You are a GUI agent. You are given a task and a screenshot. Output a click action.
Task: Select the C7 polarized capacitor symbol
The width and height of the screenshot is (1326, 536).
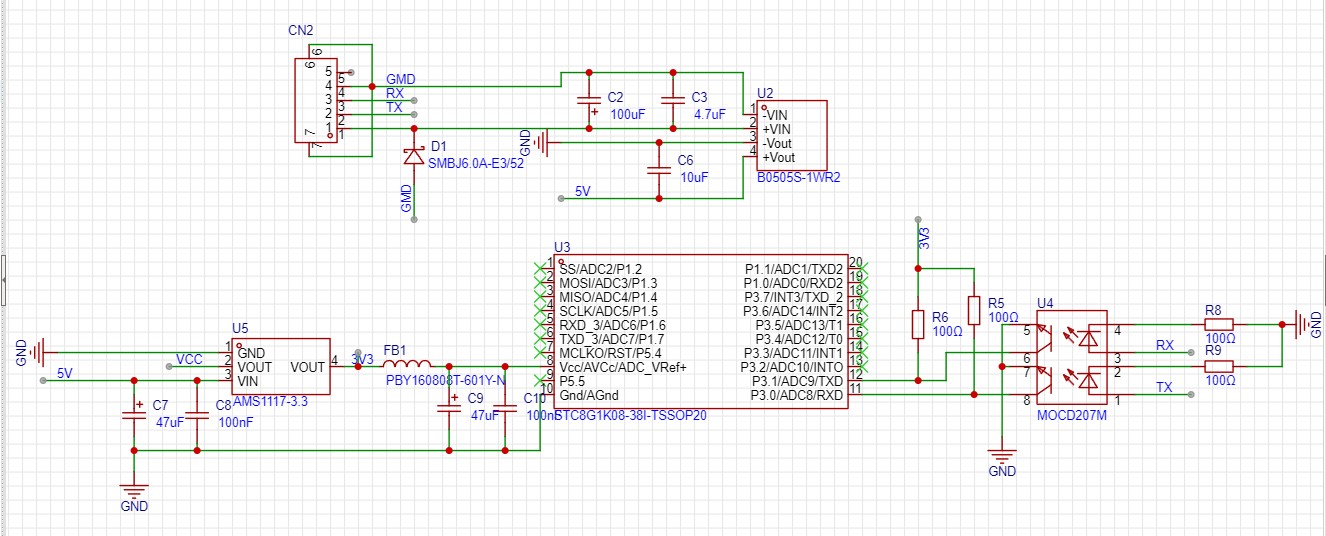(x=133, y=416)
